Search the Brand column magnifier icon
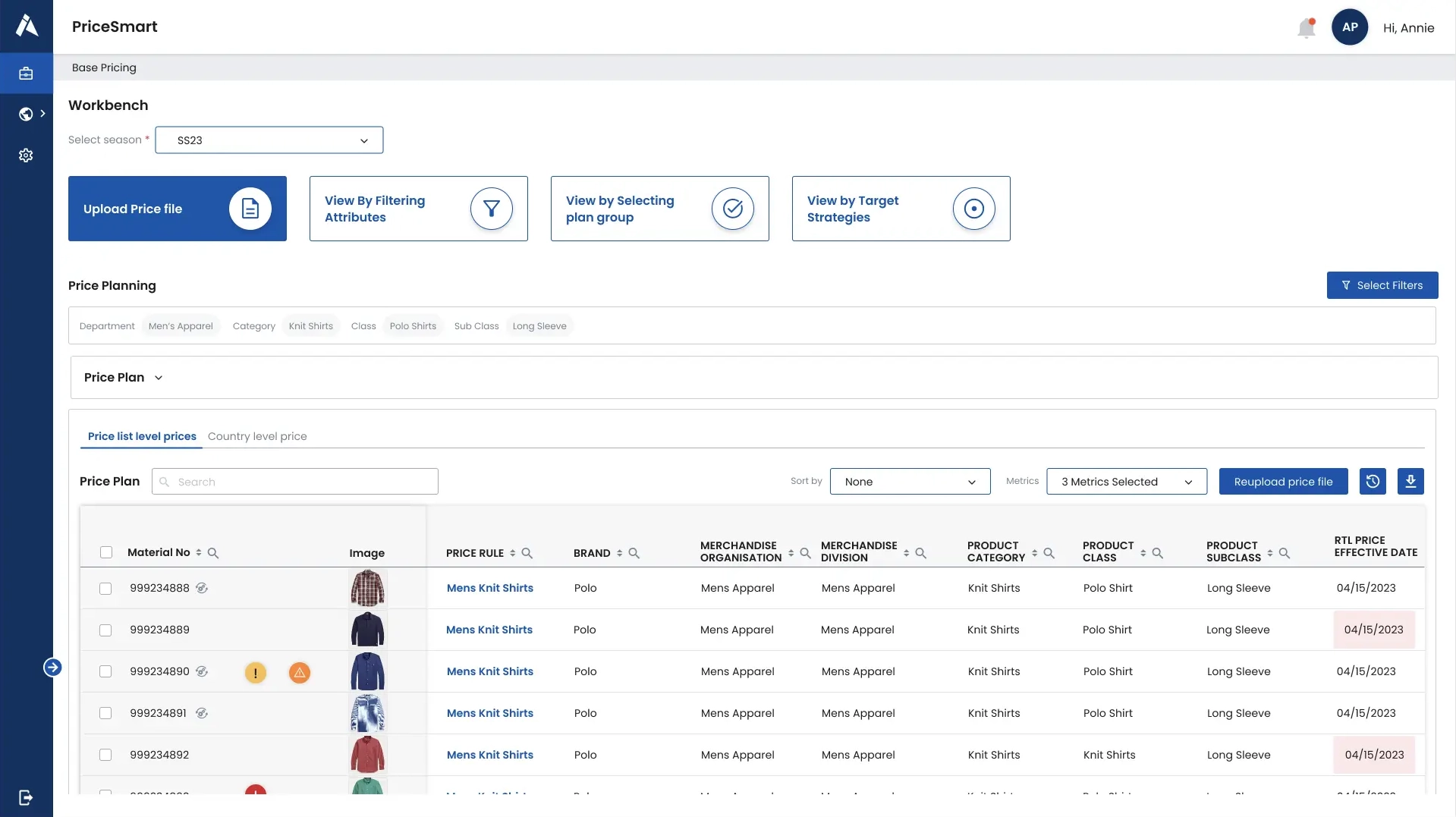 pyautogui.click(x=634, y=553)
